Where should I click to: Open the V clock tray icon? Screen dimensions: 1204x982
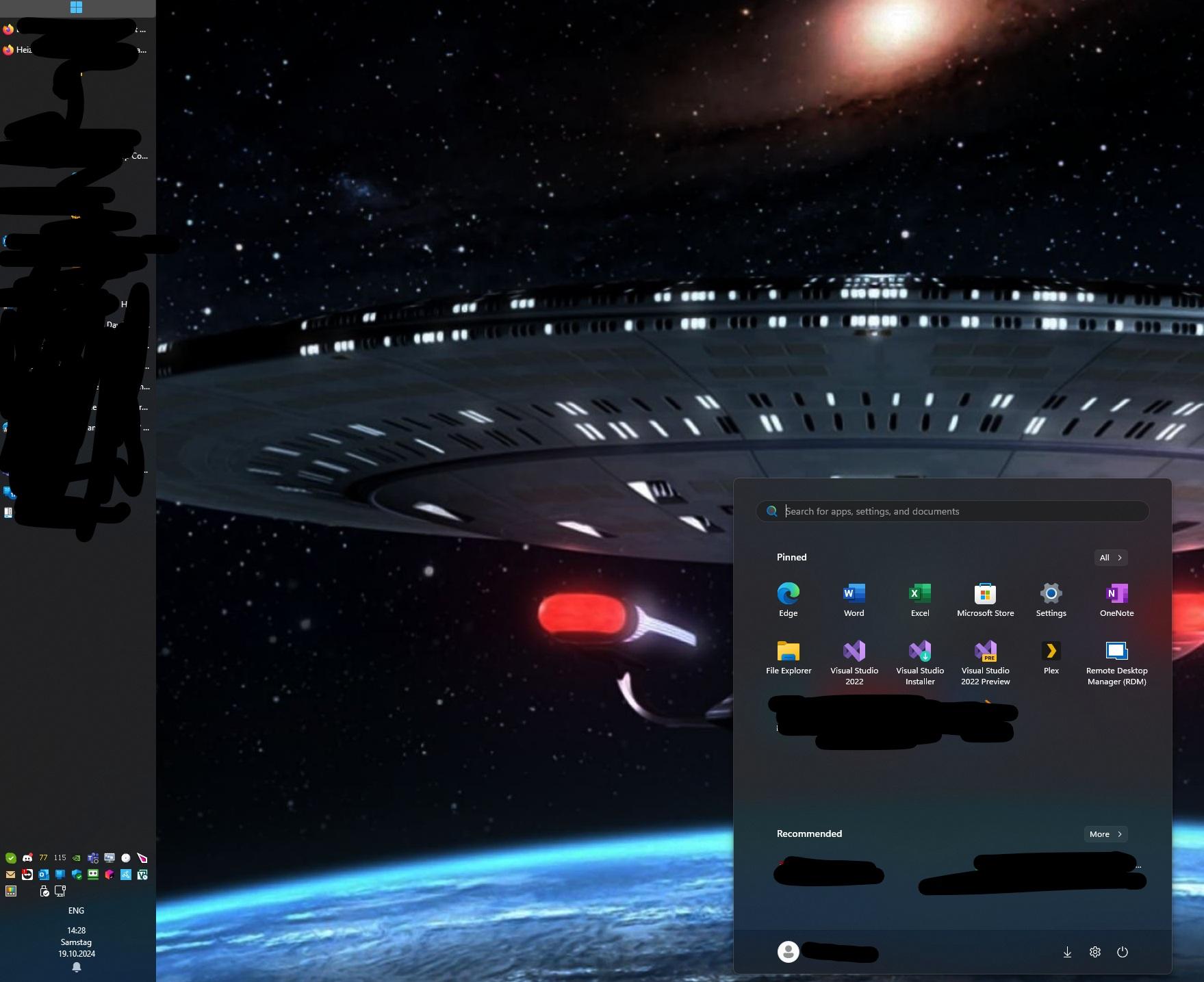pos(142,875)
